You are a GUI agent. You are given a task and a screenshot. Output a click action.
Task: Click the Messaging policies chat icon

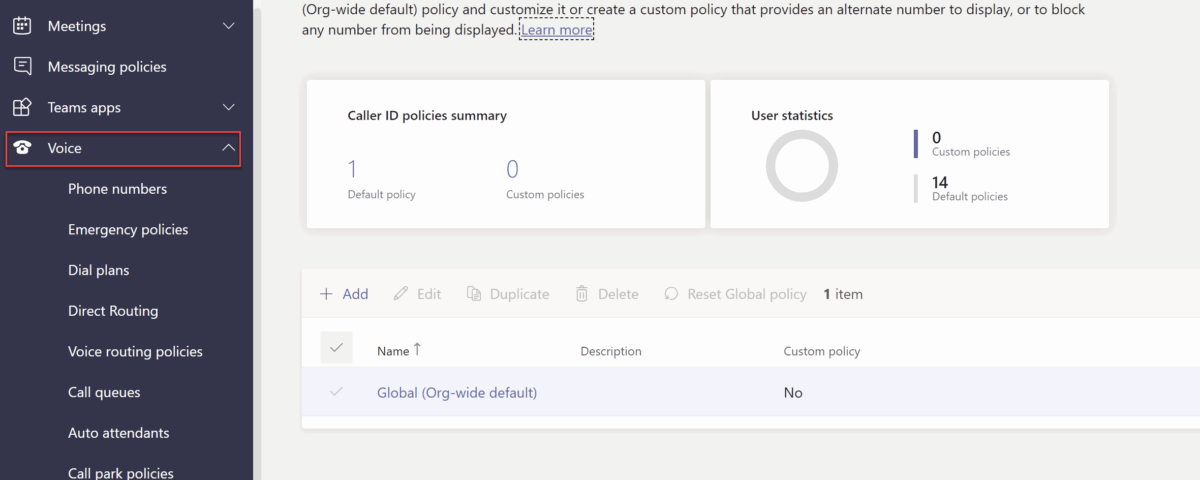(x=22, y=67)
